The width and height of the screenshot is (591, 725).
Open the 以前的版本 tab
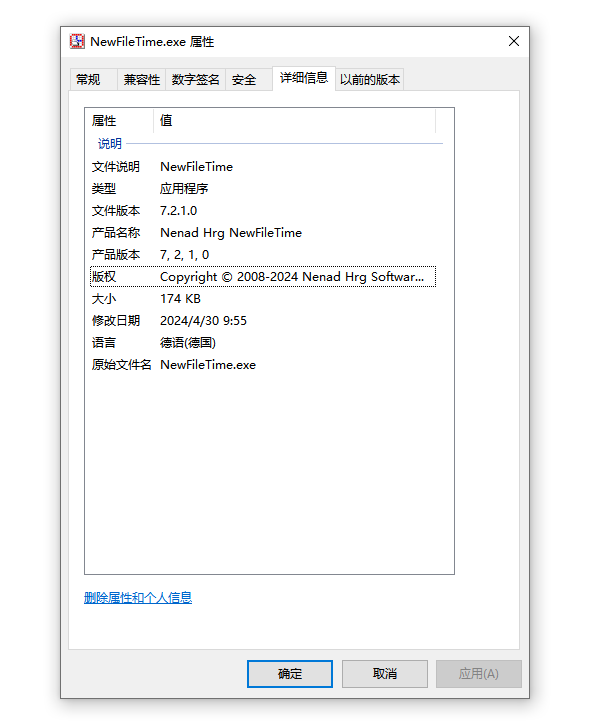pyautogui.click(x=369, y=80)
